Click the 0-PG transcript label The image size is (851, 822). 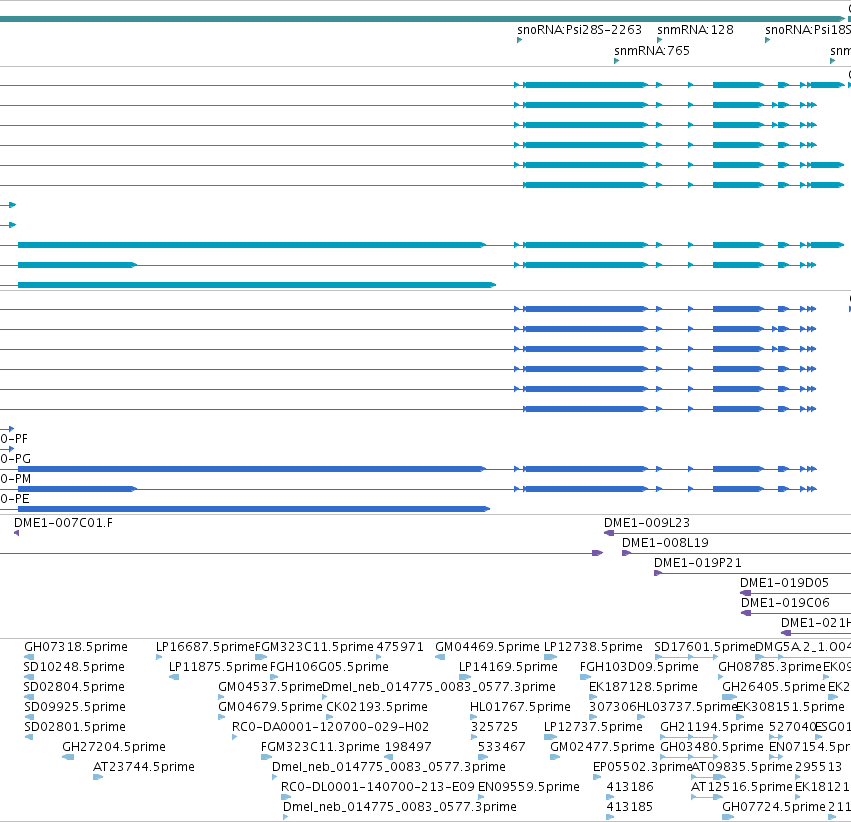[15, 459]
